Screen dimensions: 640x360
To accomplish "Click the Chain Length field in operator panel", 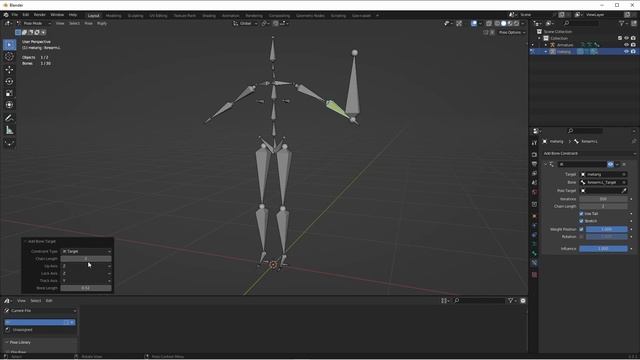I will (x=86, y=259).
